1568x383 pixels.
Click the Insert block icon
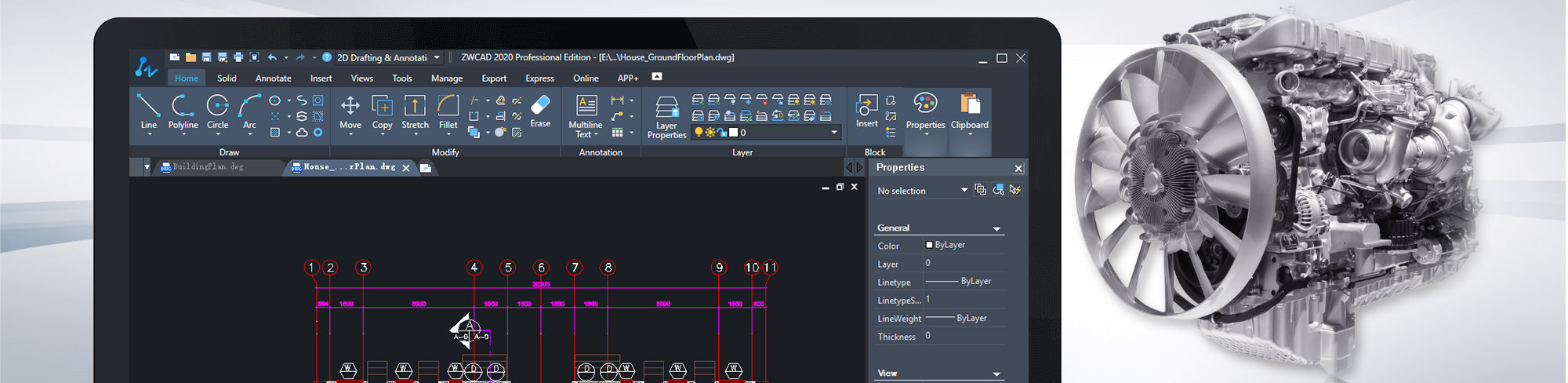coord(866,111)
